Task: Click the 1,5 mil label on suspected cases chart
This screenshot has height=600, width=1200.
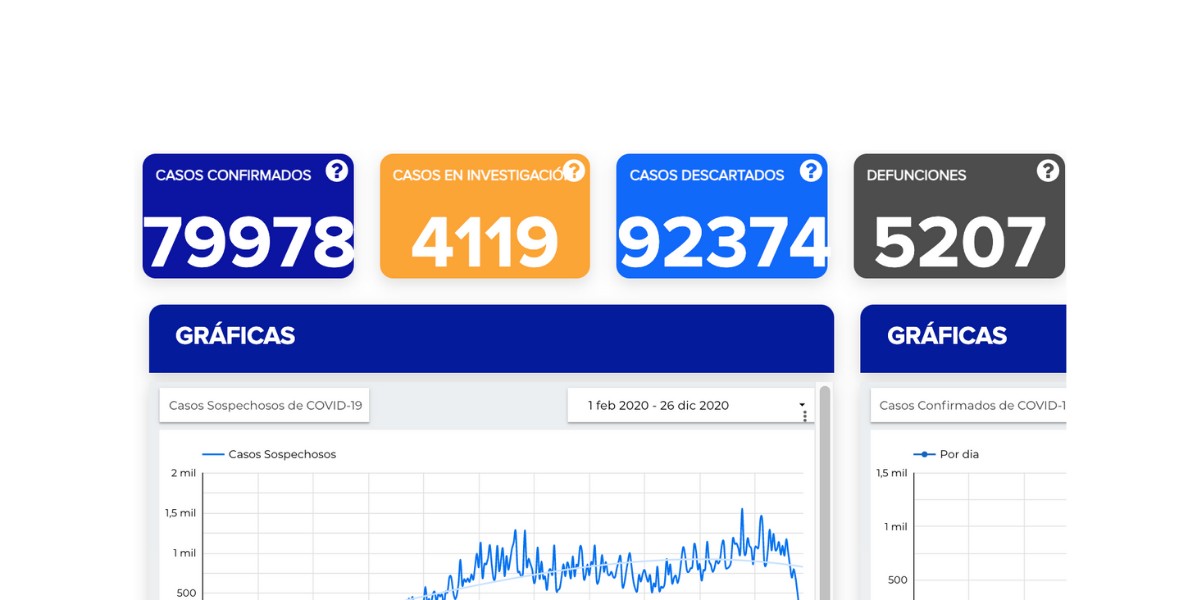Action: [x=180, y=512]
